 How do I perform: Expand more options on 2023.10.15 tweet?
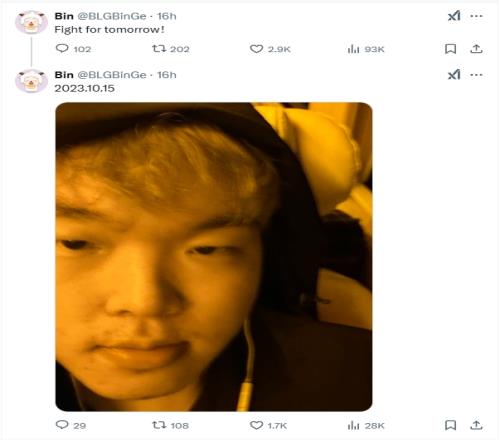(x=476, y=75)
